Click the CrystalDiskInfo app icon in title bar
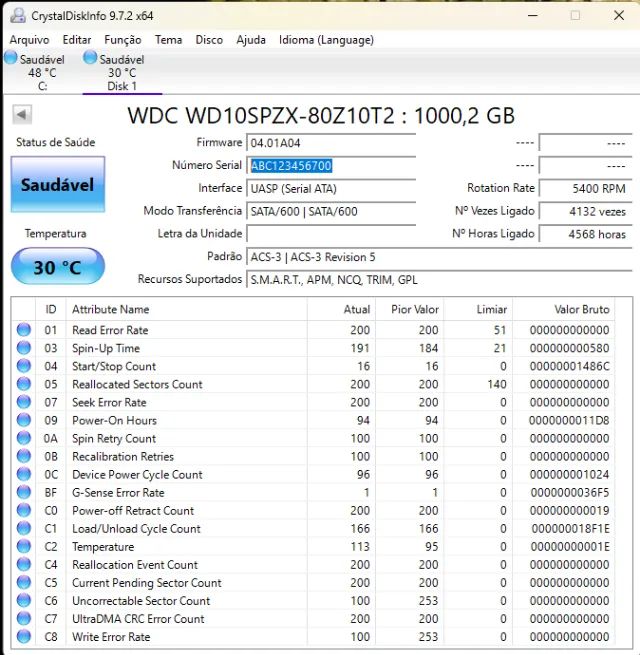 tap(18, 15)
